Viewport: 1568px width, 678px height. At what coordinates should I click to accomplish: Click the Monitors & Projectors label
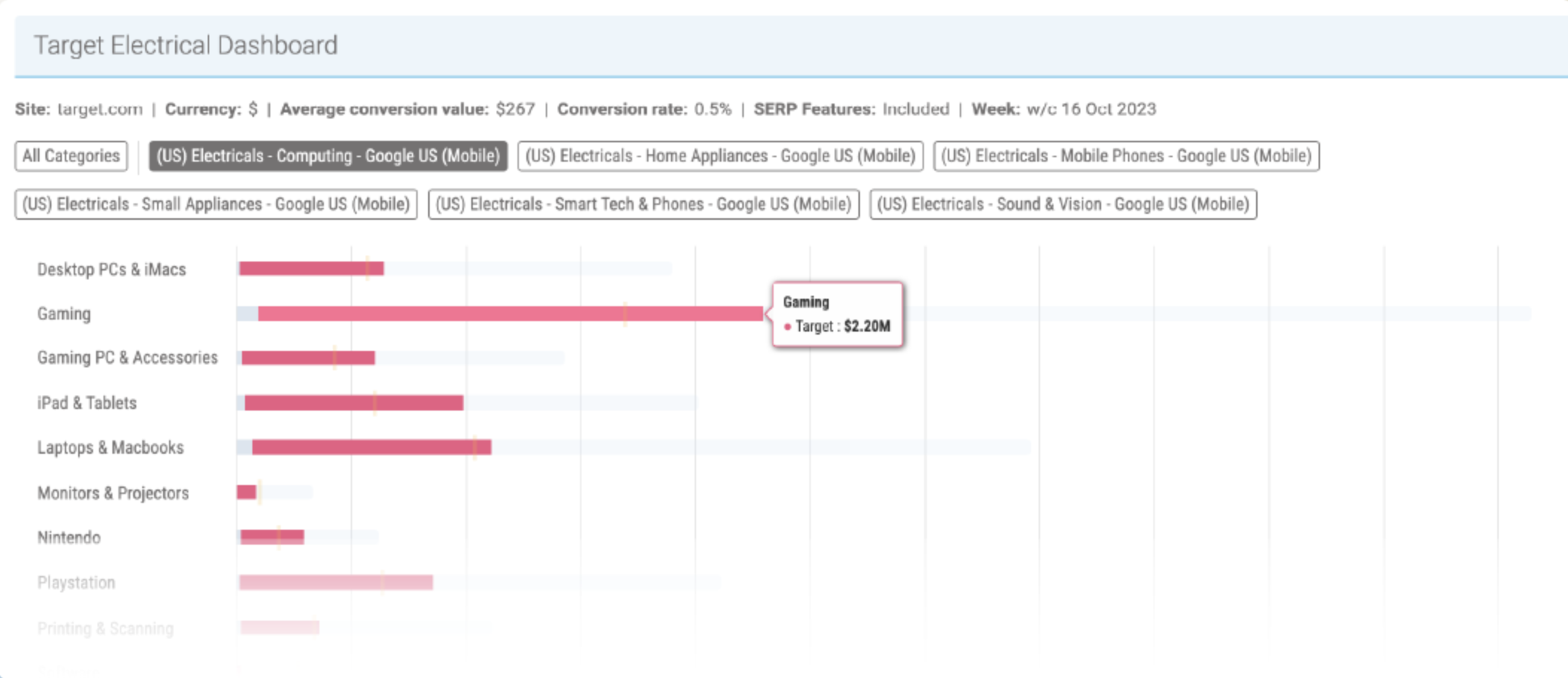pyautogui.click(x=113, y=493)
